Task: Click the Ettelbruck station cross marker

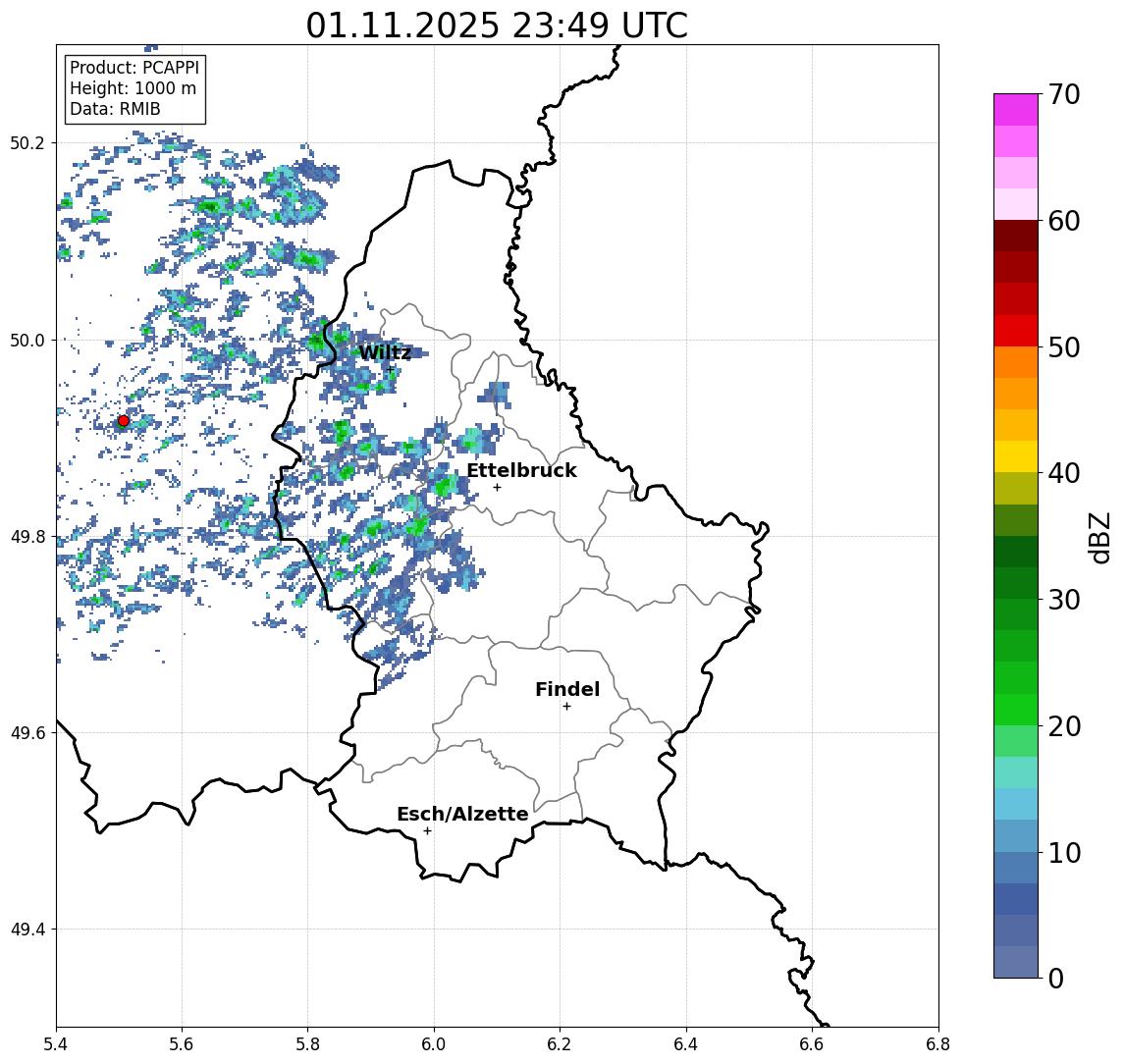Action: (x=497, y=488)
